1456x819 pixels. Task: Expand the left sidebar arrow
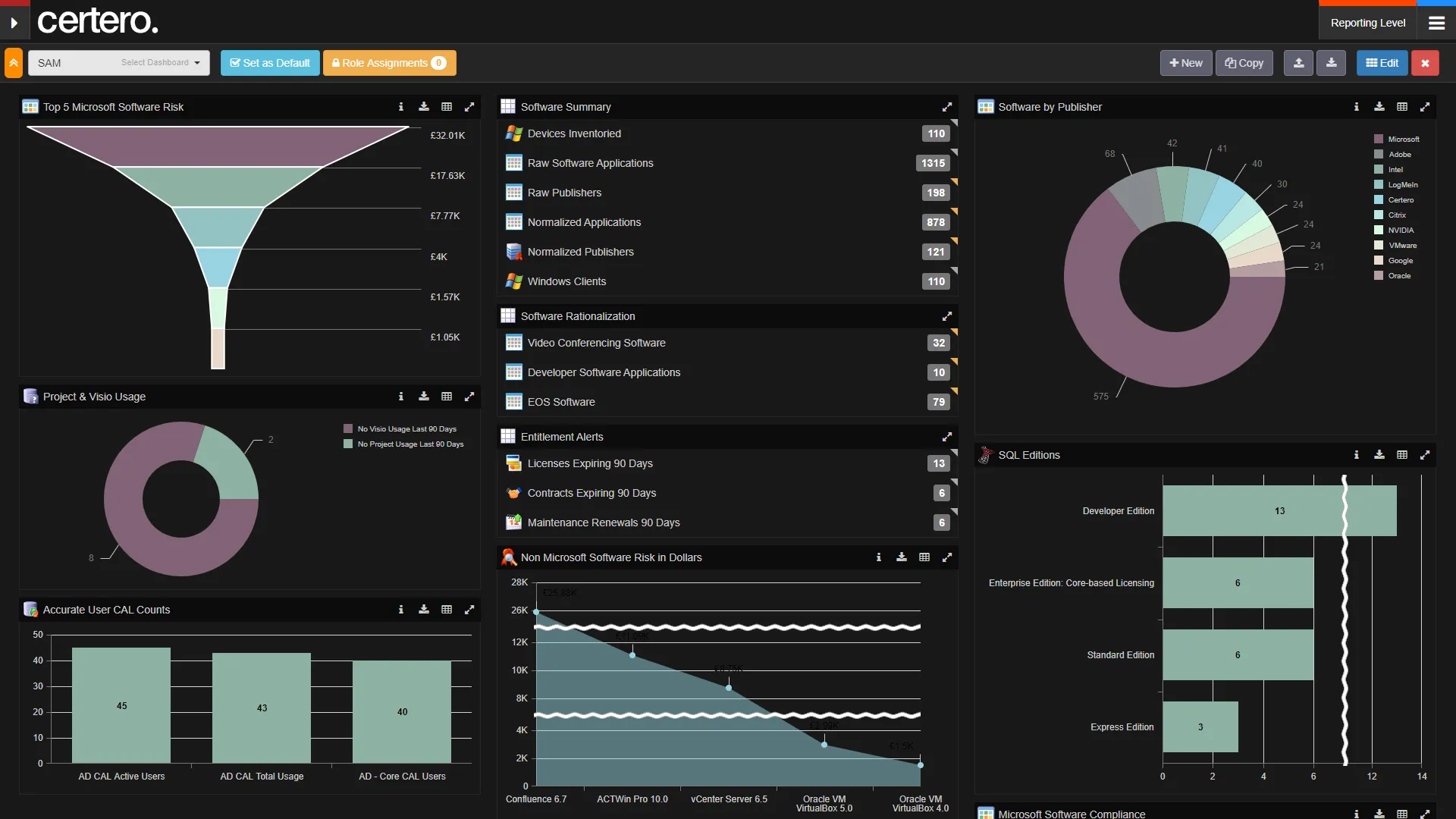(x=14, y=23)
